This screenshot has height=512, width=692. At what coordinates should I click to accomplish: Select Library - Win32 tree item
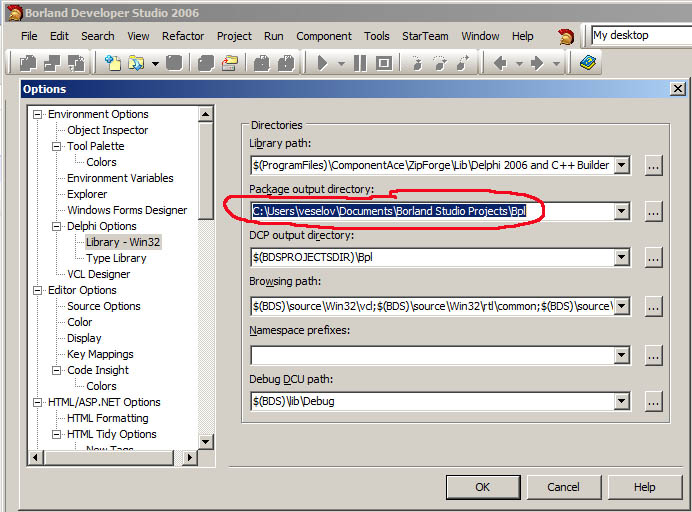pos(123,242)
